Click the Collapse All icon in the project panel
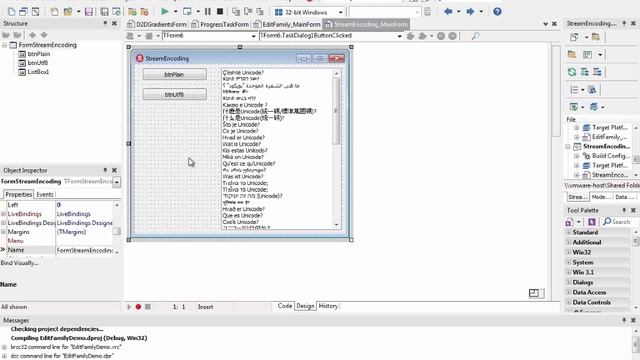The width and height of the screenshot is (640, 360). click(x=597, y=72)
